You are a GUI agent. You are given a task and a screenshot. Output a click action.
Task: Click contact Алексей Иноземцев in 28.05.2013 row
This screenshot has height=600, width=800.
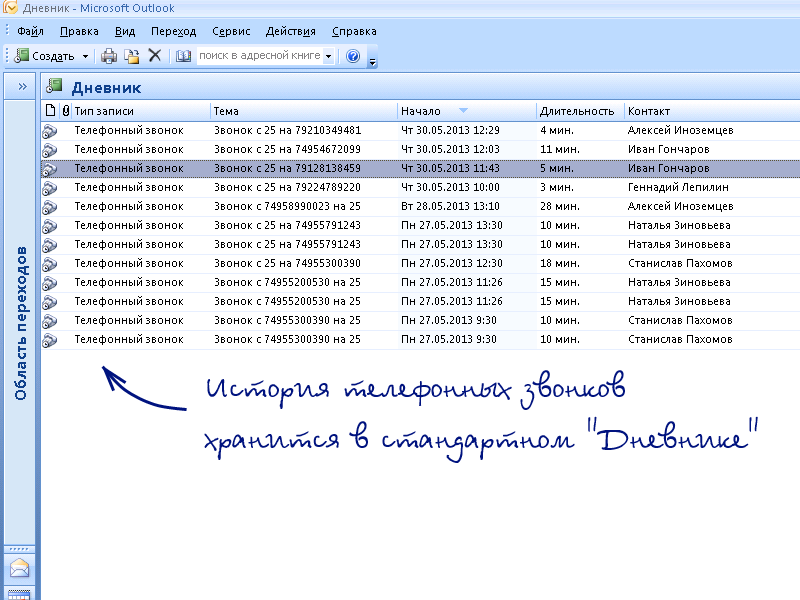coord(680,206)
